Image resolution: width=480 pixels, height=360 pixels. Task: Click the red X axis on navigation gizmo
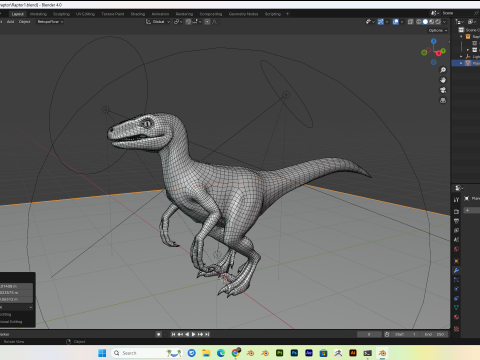(439, 53)
